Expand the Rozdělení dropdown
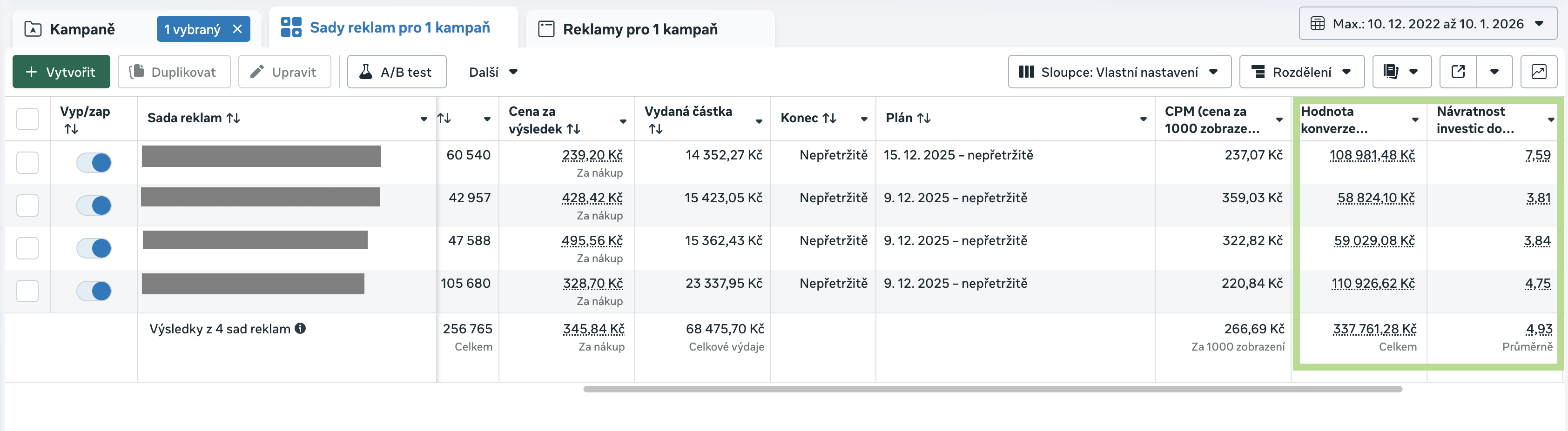This screenshot has width=1568, height=431. click(1301, 72)
